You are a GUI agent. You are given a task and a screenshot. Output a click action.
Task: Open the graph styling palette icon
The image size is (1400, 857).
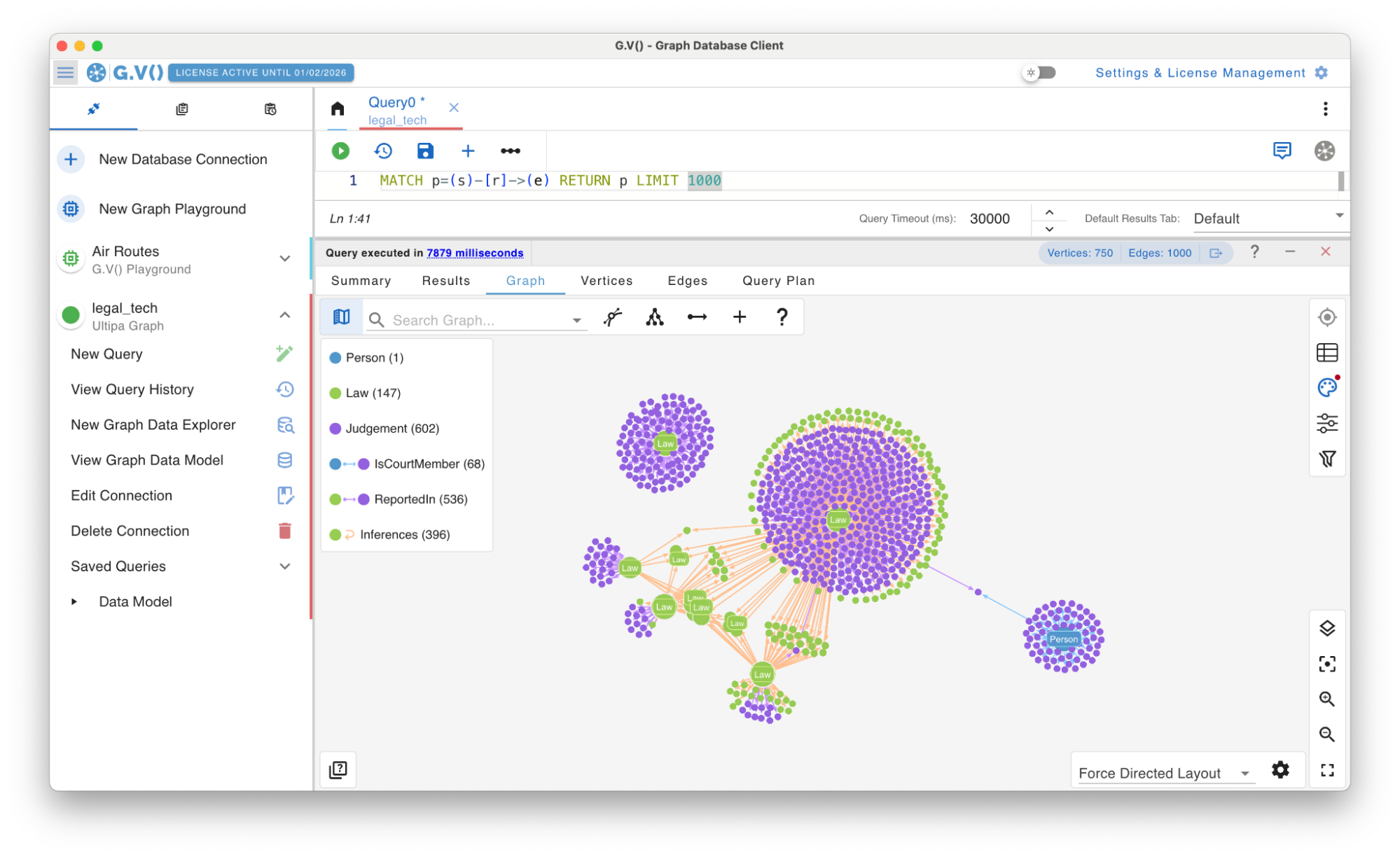pyautogui.click(x=1326, y=387)
